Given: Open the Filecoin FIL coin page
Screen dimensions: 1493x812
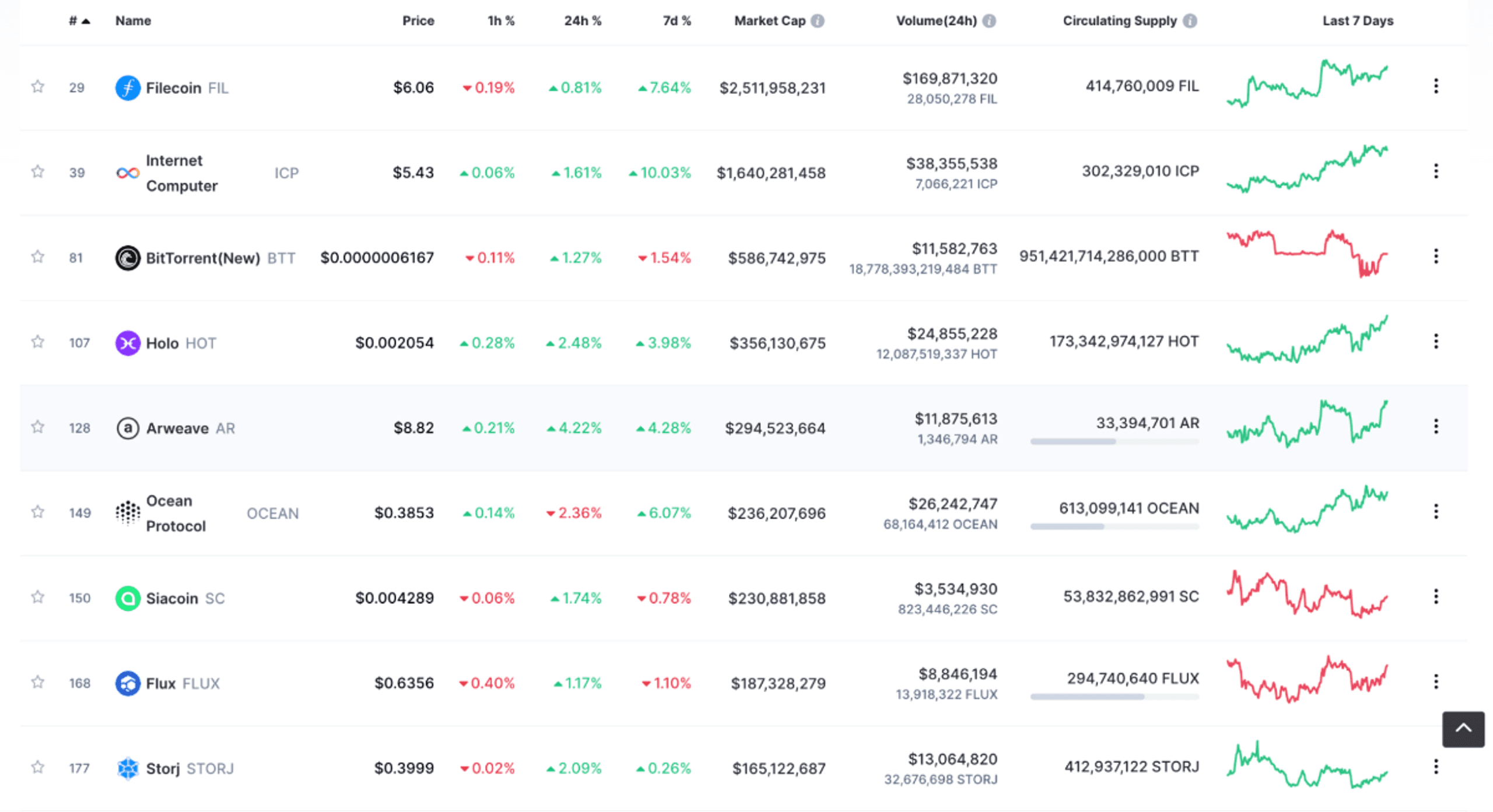Looking at the screenshot, I should 187,88.
